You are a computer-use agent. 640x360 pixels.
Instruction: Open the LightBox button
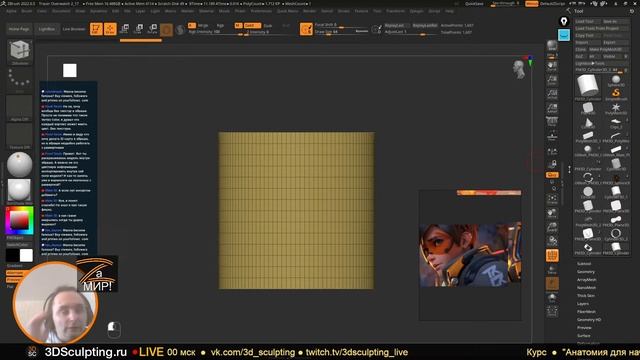click(47, 29)
